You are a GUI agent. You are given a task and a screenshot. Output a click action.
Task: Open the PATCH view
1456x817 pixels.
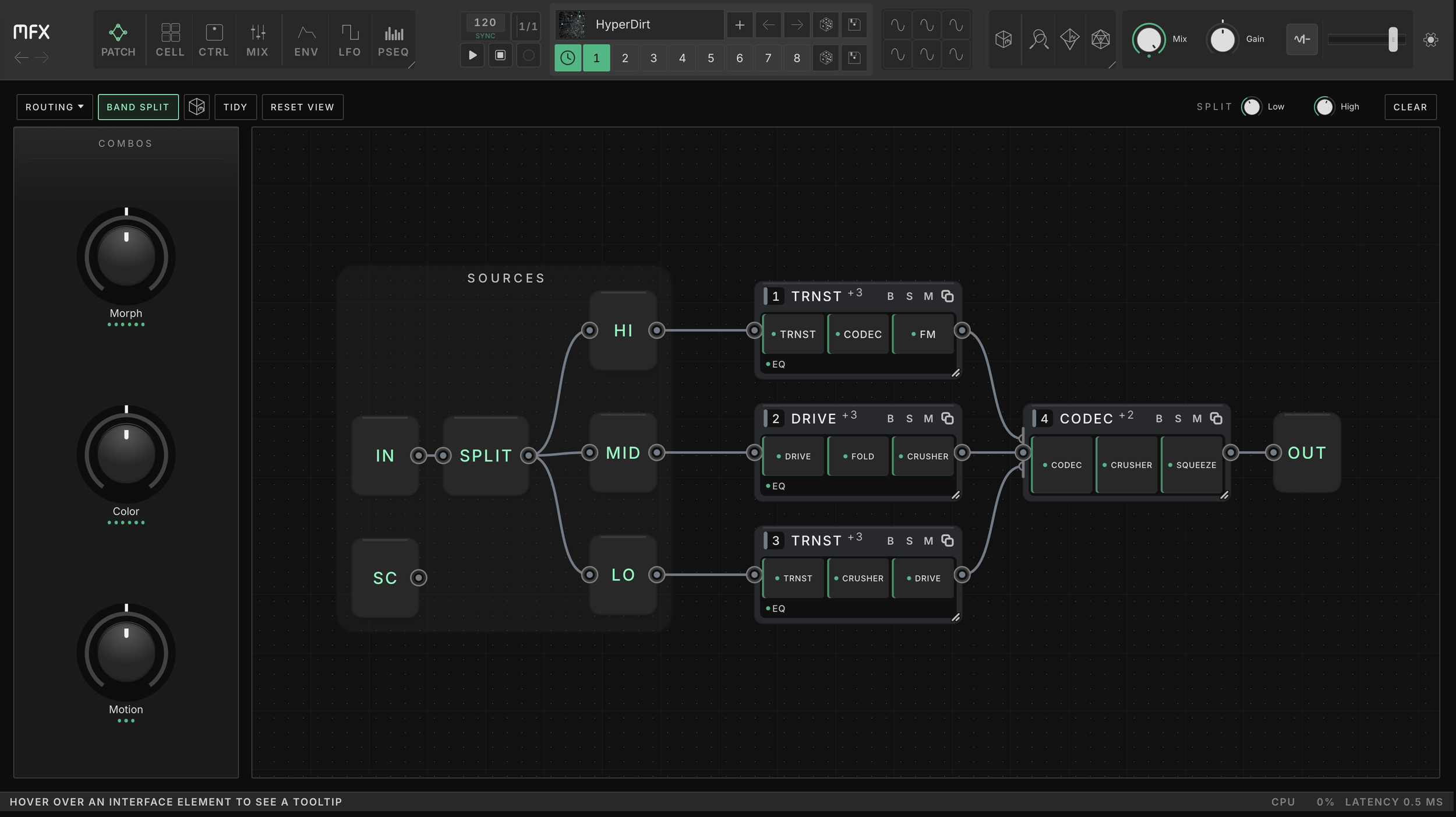click(x=118, y=40)
